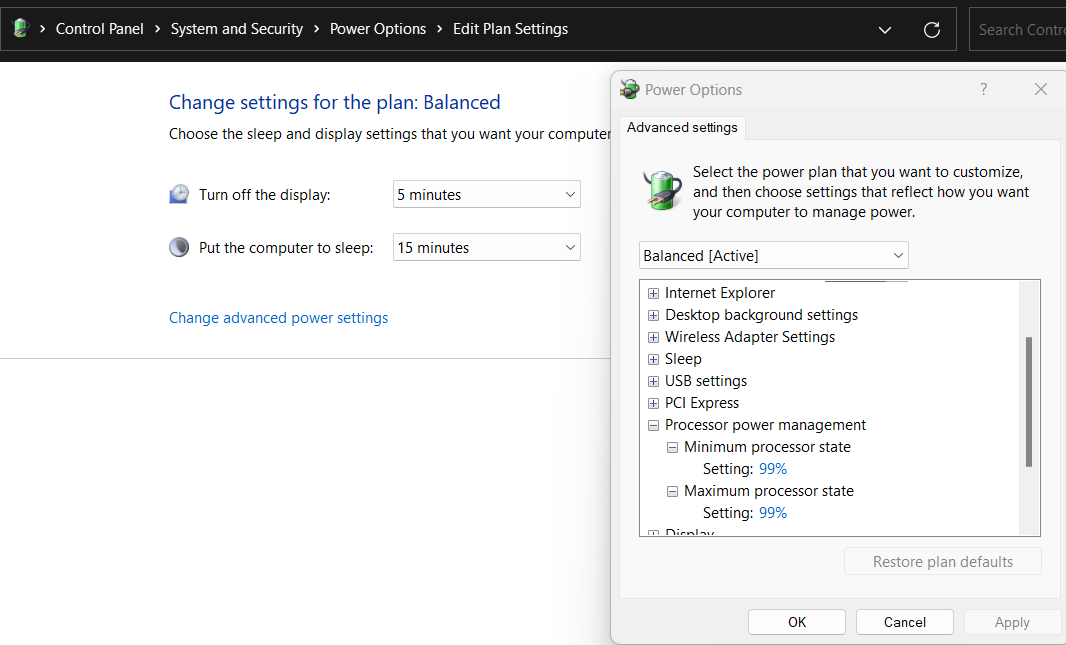The width and height of the screenshot is (1066, 645).
Task: Select the Advanced settings tab
Action: [682, 127]
